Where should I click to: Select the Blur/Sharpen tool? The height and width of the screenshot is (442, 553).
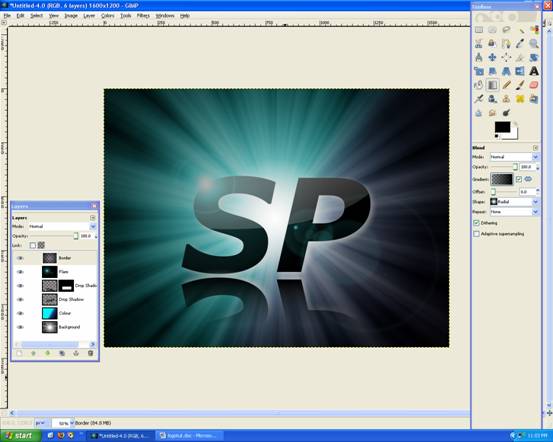pos(479,113)
